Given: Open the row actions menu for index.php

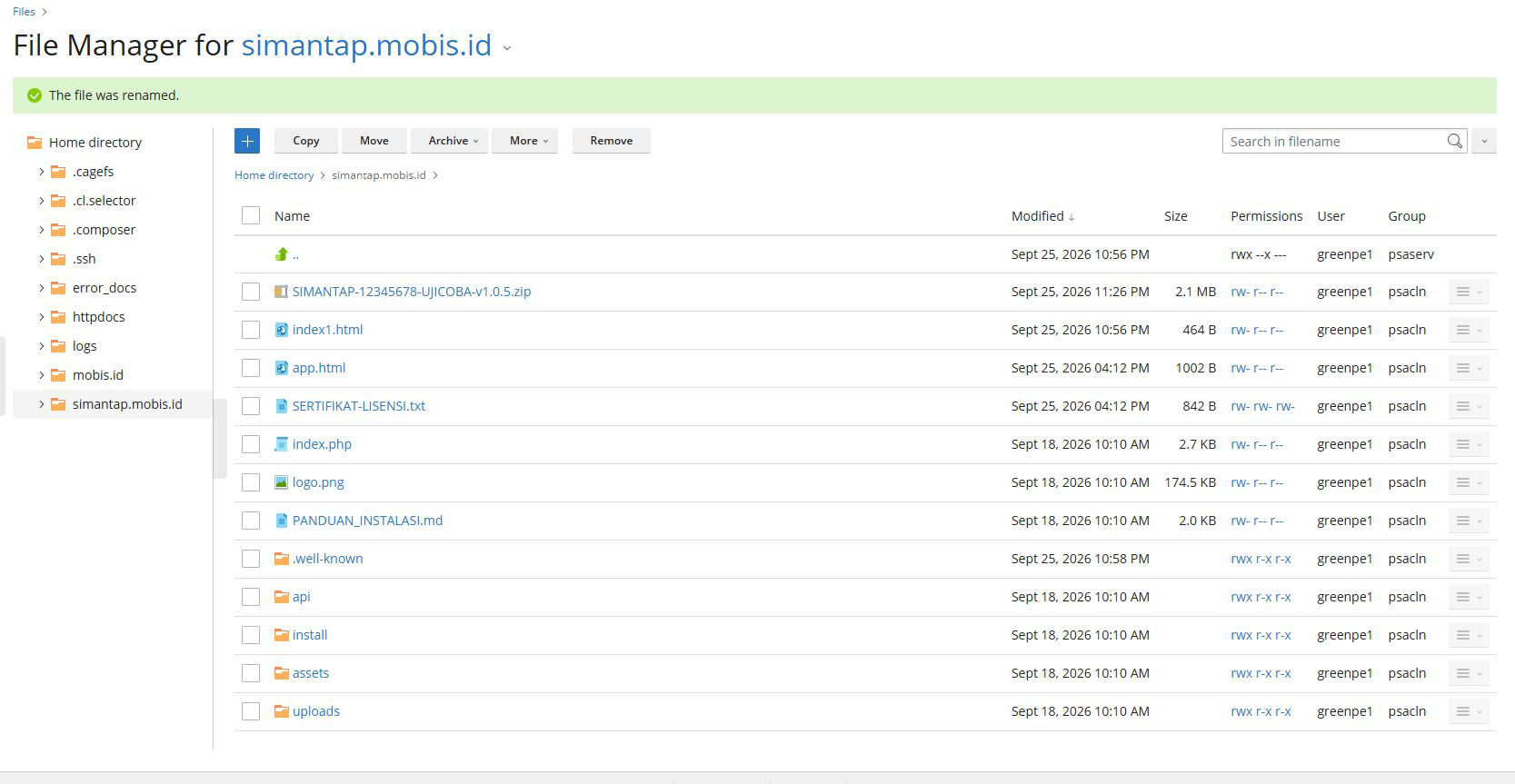Looking at the screenshot, I should point(1469,444).
